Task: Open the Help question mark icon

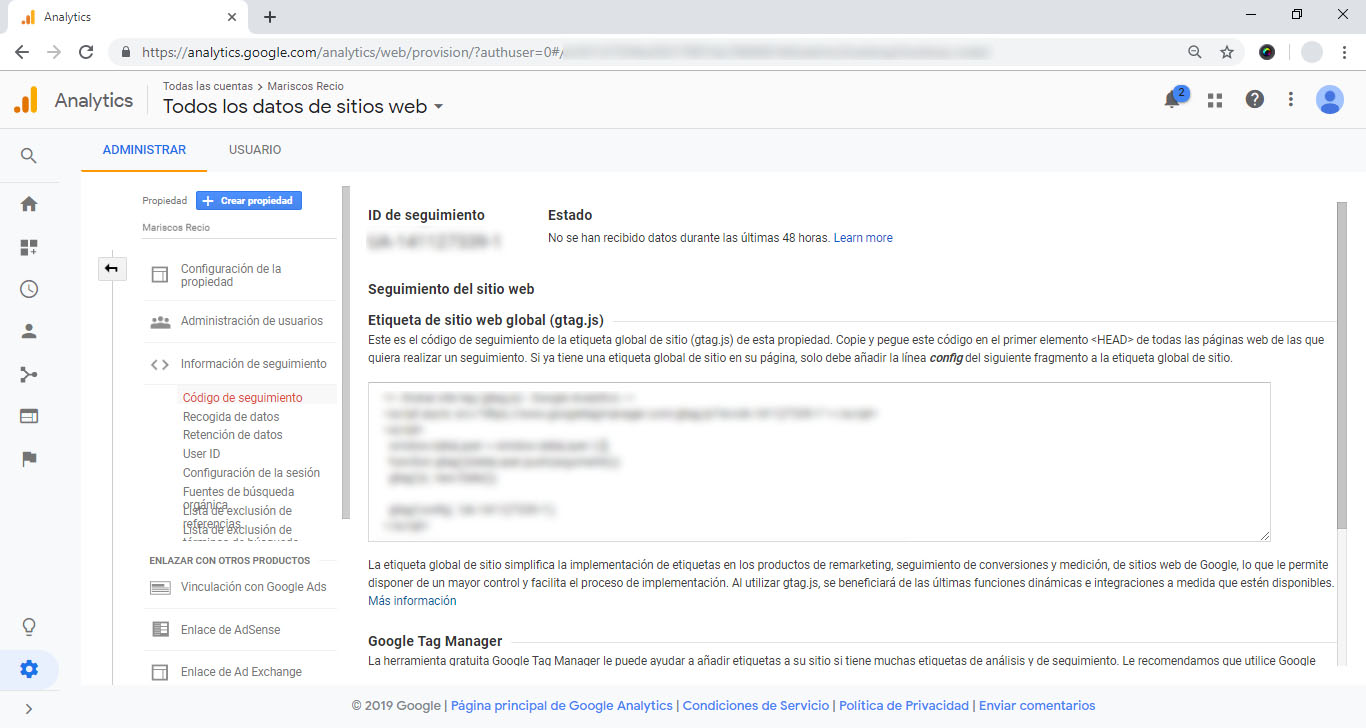Action: [1254, 99]
